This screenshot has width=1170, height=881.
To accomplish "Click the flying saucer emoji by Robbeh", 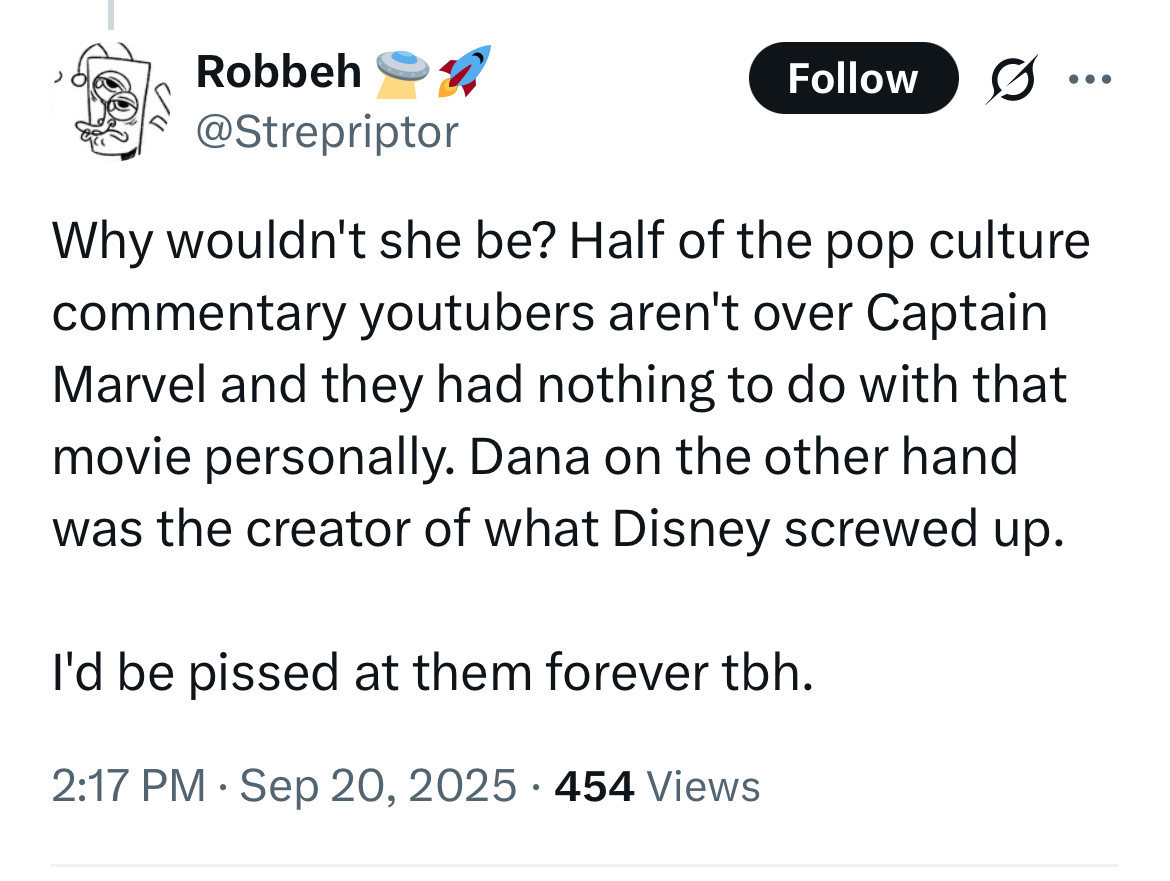I will click(402, 74).
